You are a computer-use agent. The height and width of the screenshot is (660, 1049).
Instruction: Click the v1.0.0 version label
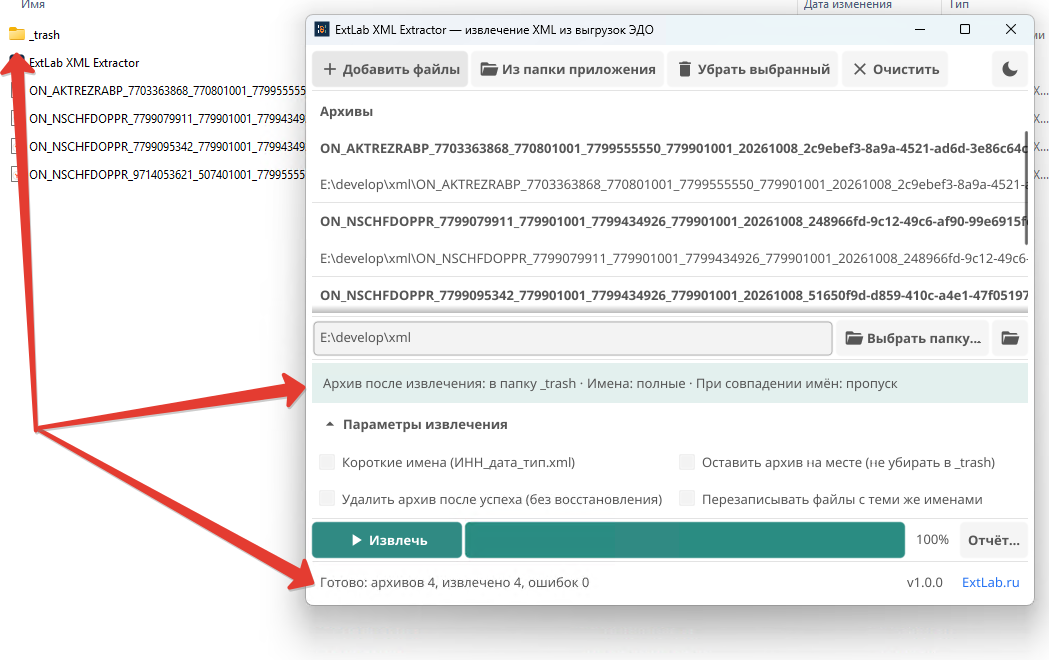pyautogui.click(x=925, y=582)
